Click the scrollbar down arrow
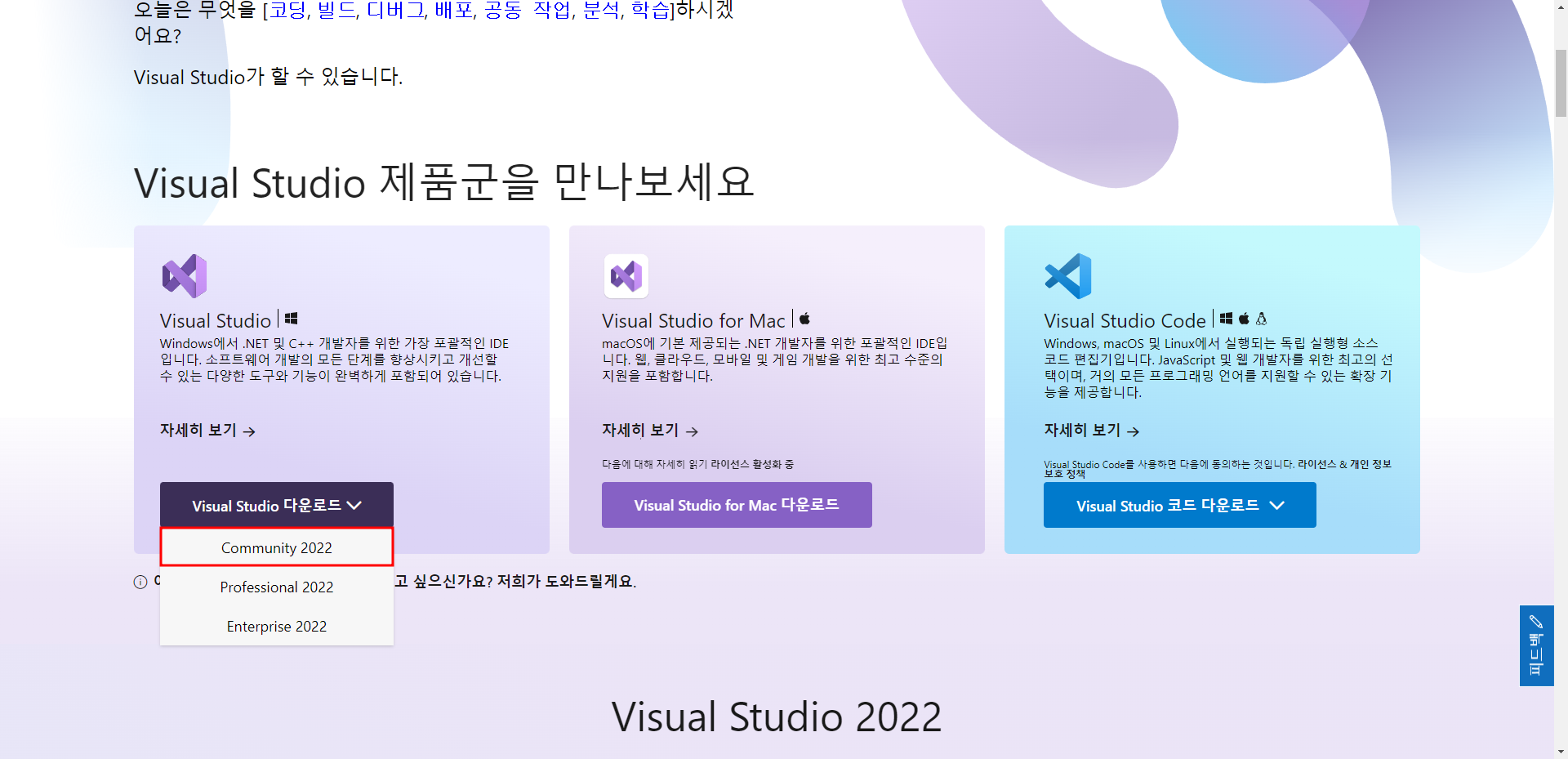This screenshot has width=1568, height=759. (1561, 752)
